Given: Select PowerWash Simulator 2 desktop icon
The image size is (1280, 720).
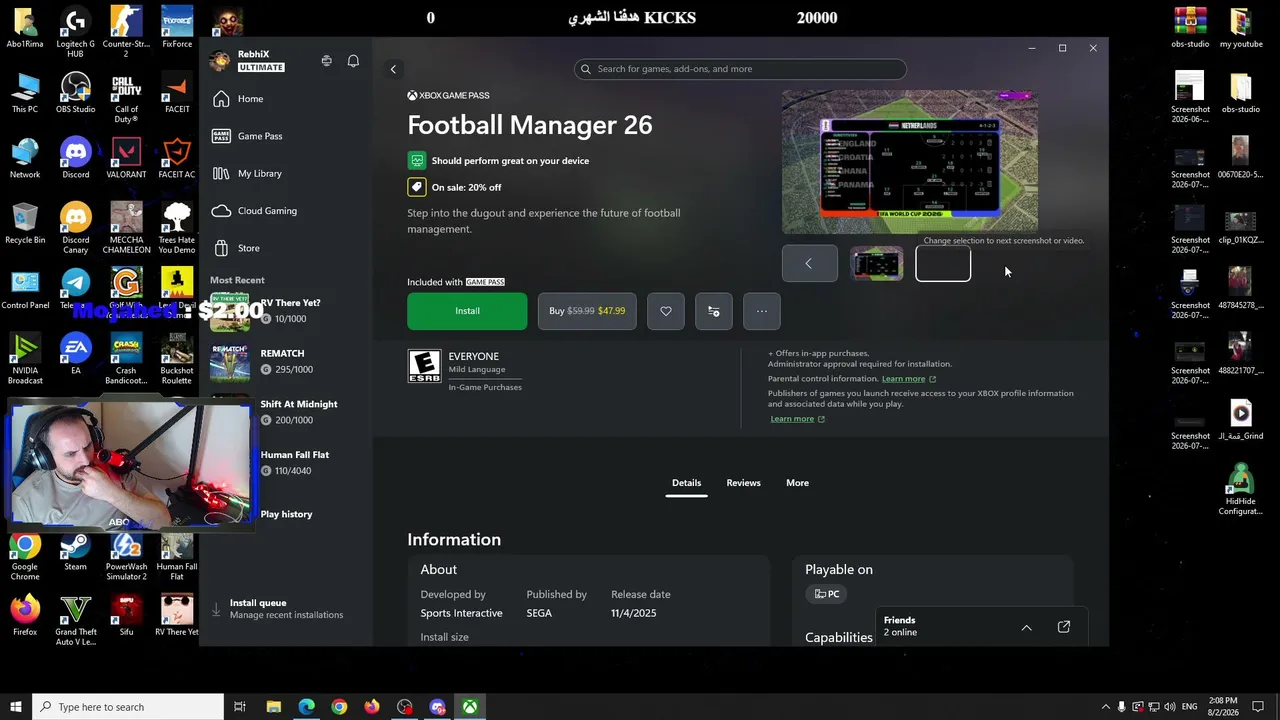Looking at the screenshot, I should (x=126, y=556).
